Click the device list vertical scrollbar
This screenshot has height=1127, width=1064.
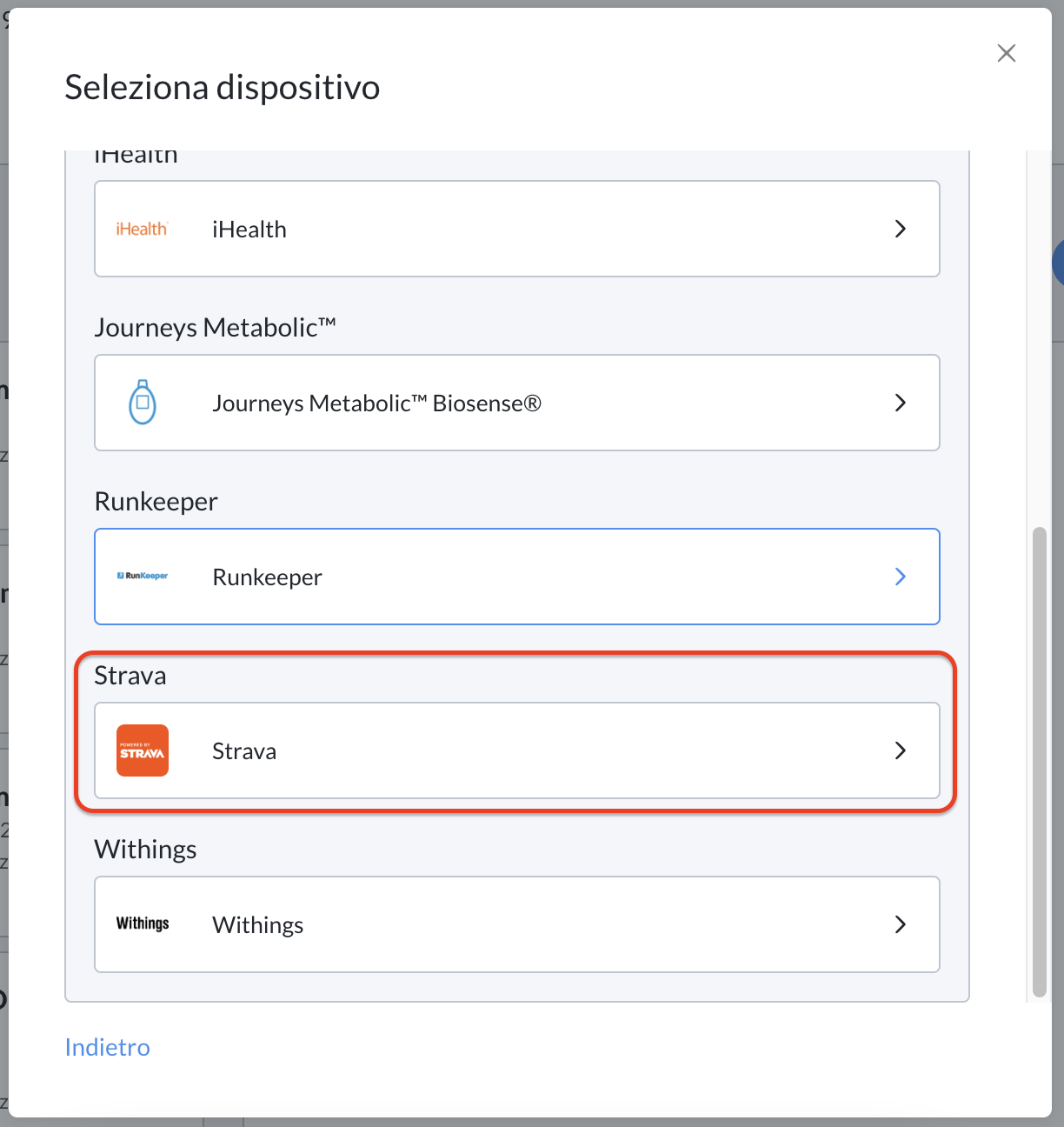click(x=1039, y=762)
